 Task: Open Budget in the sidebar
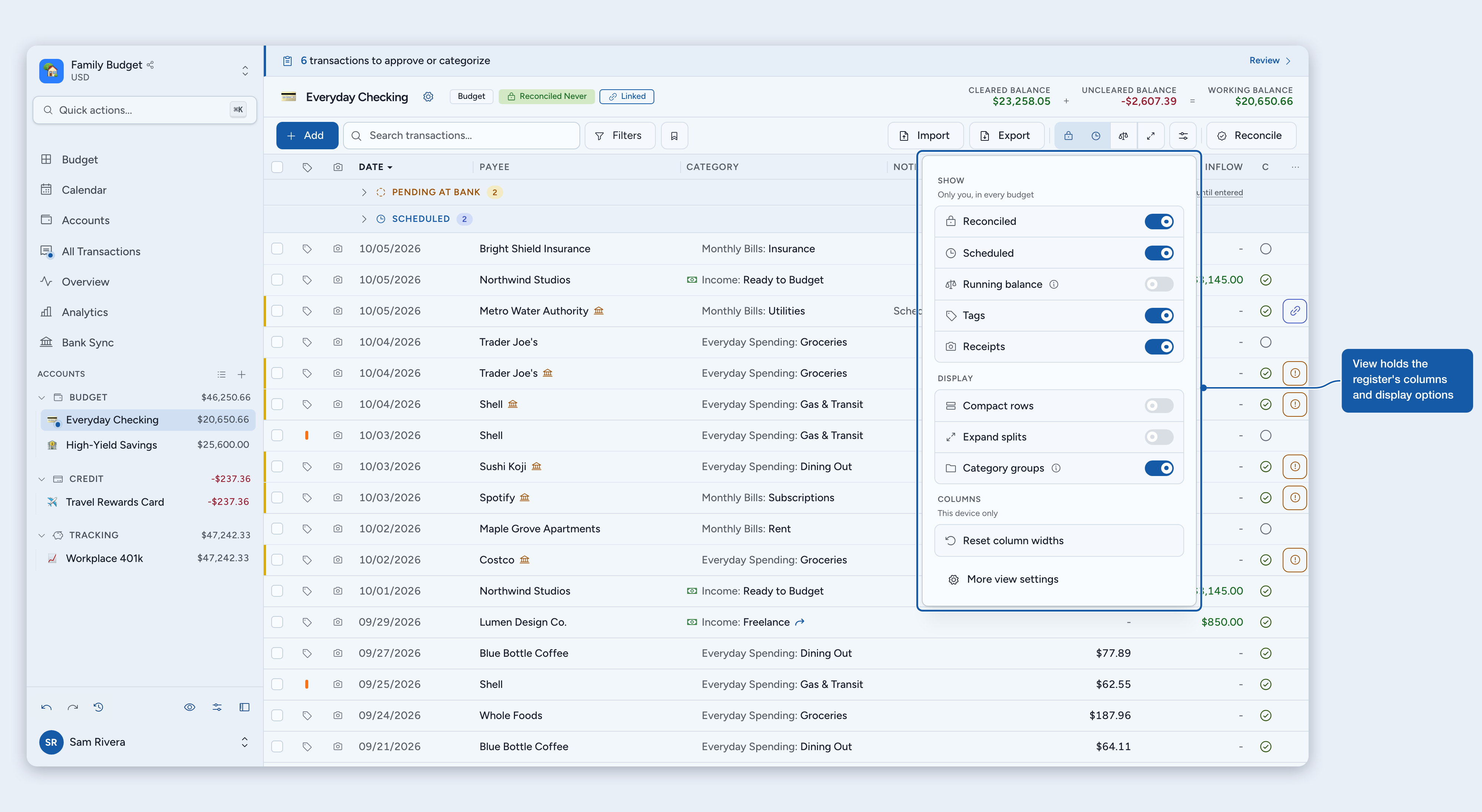tap(79, 160)
